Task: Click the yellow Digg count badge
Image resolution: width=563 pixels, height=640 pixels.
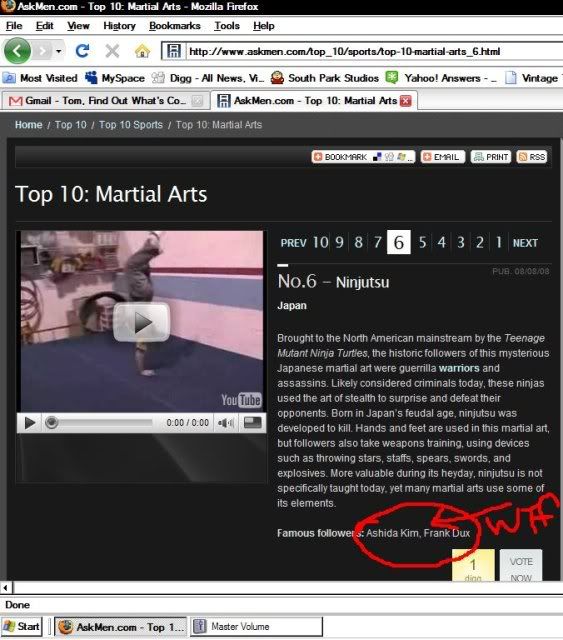Action: click(x=473, y=566)
